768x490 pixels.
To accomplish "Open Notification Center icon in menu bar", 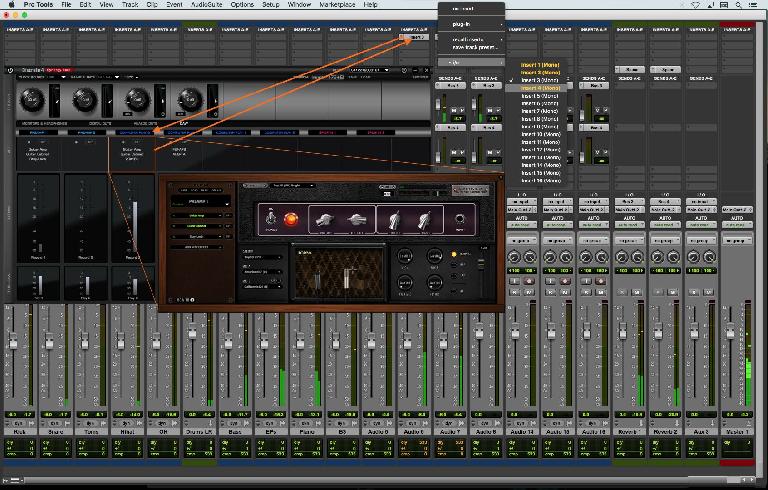I will pos(753,5).
